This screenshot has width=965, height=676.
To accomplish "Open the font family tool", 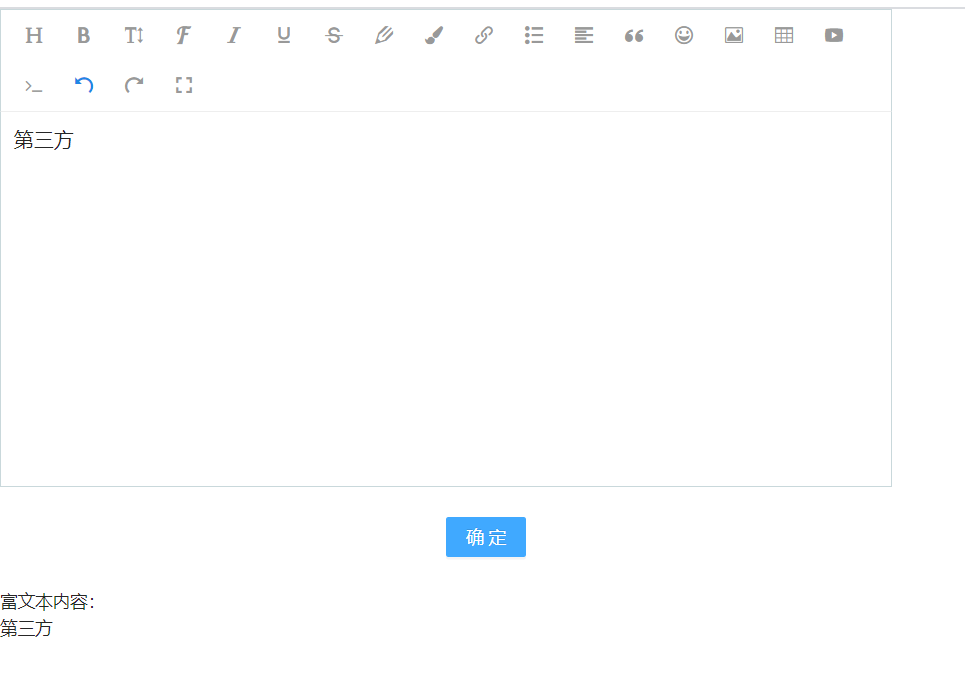I will click(x=183, y=36).
